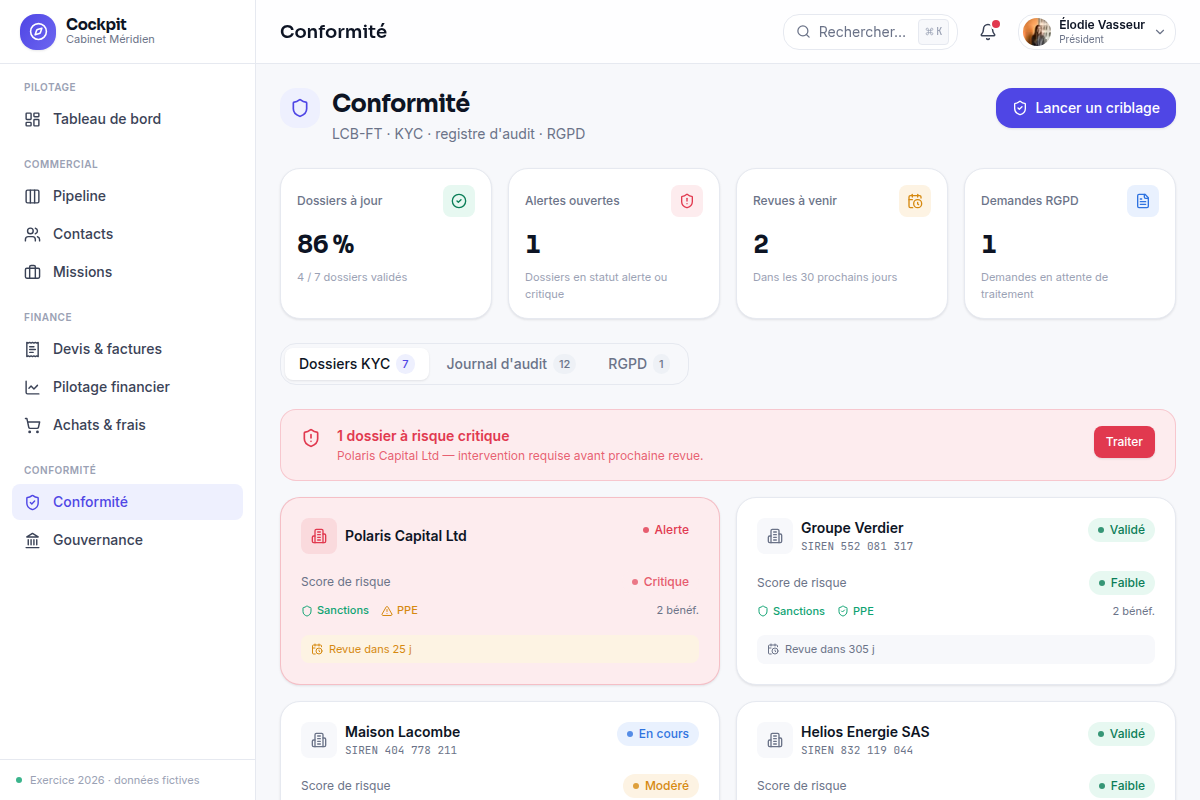This screenshot has width=1200, height=800.
Task: Click Dossiers à jour check icon
Action: [x=459, y=201]
